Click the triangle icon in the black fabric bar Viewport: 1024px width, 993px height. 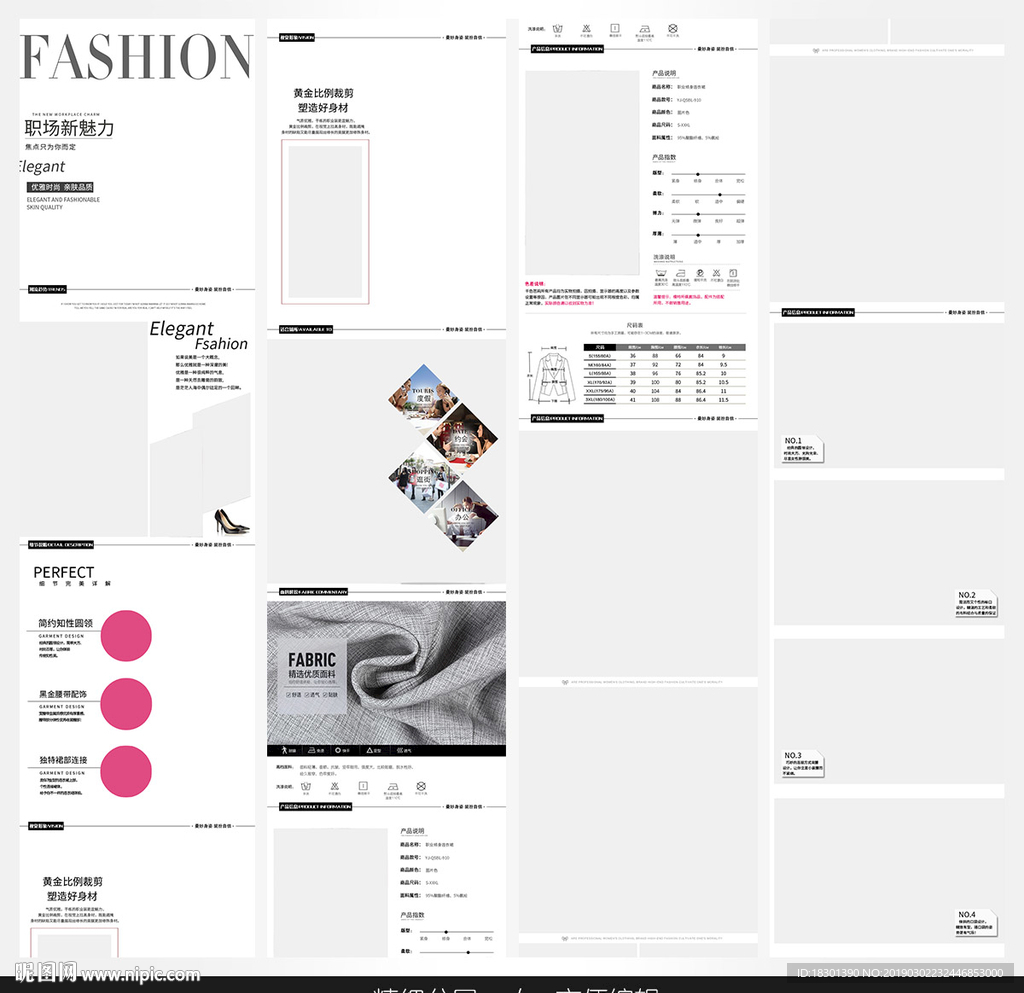pyautogui.click(x=370, y=750)
